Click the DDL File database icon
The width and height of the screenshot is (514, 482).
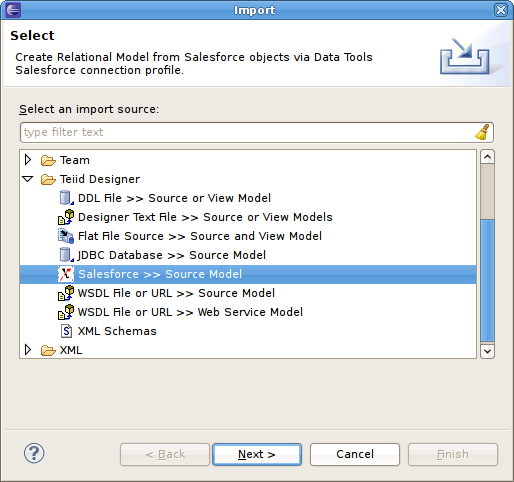tap(66, 198)
